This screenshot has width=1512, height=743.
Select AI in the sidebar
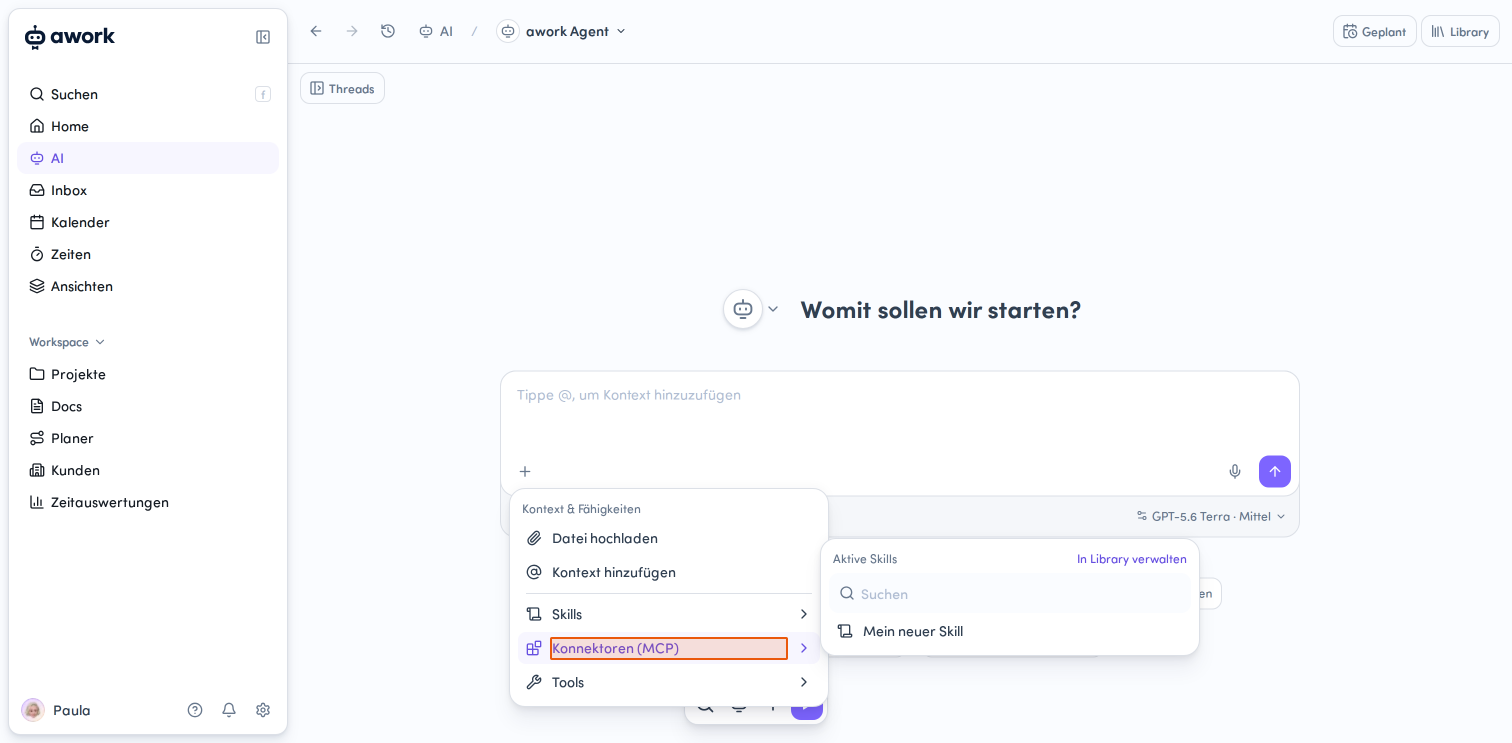point(148,158)
